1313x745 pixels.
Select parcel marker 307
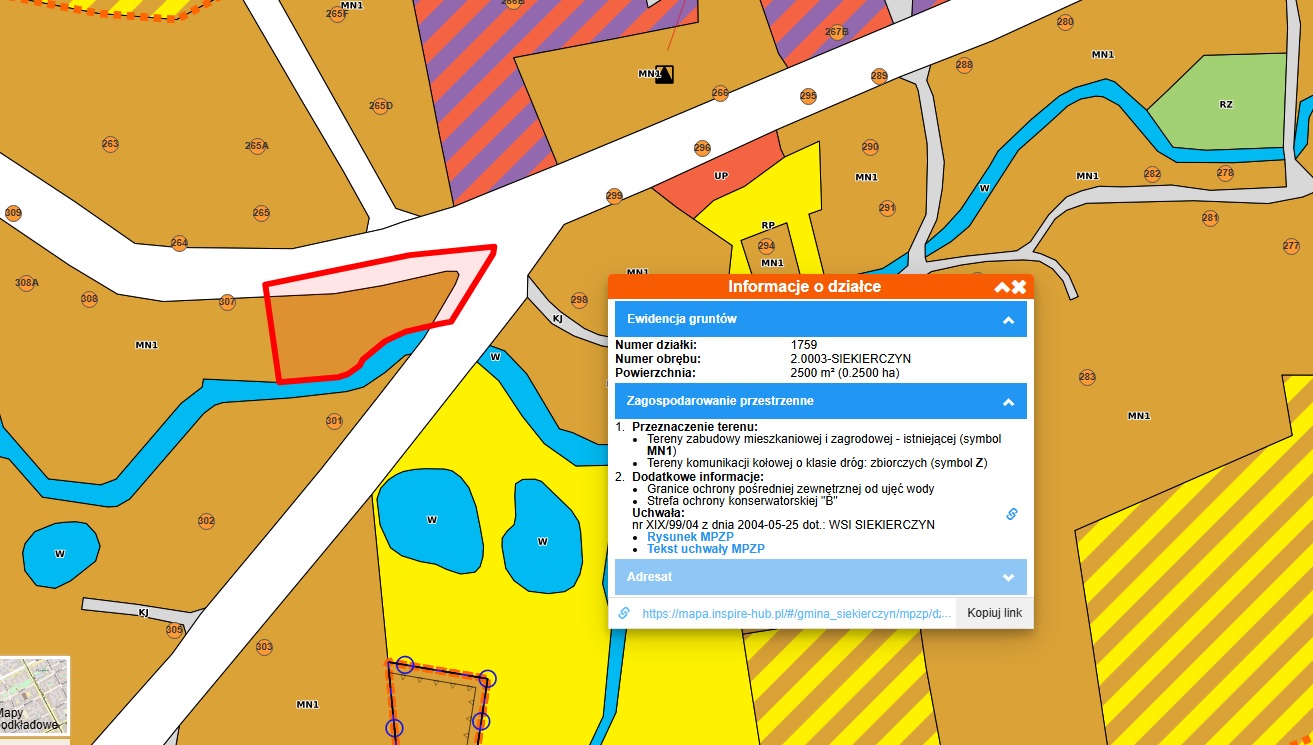click(x=227, y=301)
